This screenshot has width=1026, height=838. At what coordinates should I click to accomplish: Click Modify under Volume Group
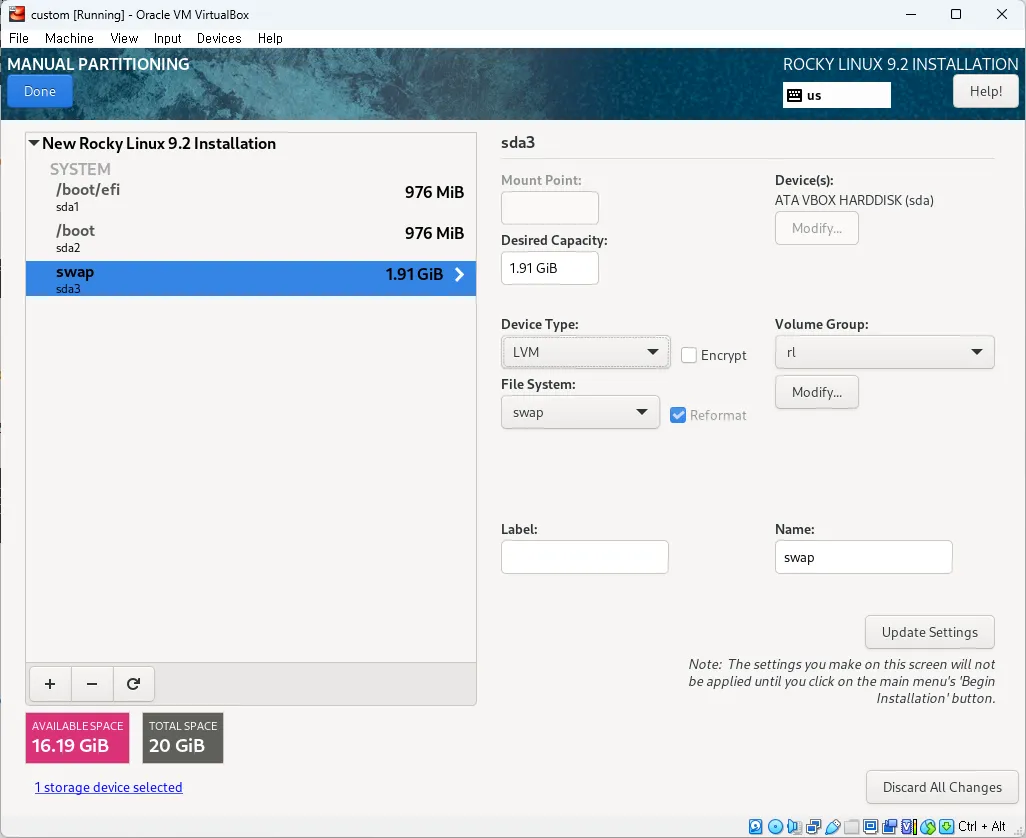click(816, 392)
